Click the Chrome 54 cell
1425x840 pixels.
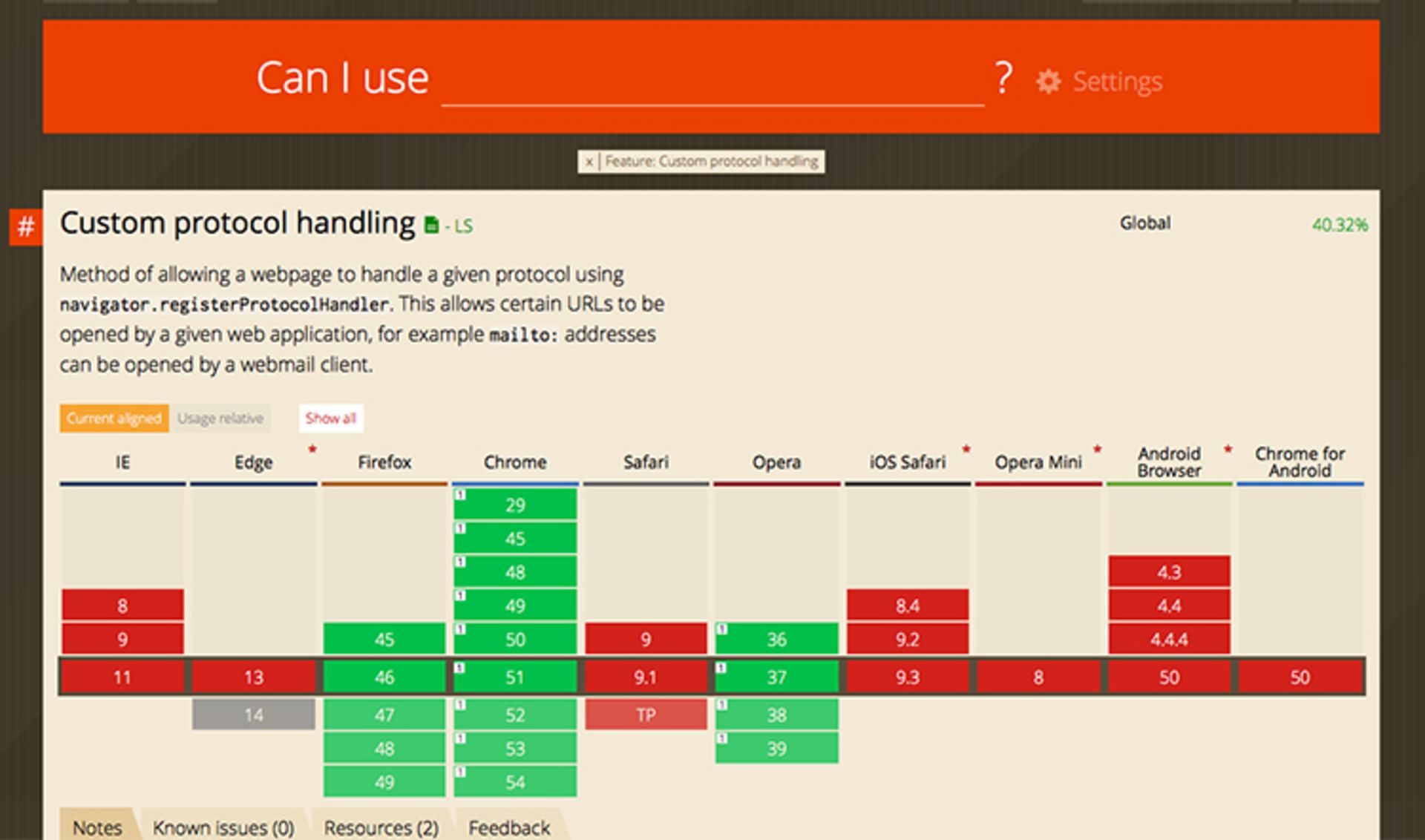tap(515, 782)
